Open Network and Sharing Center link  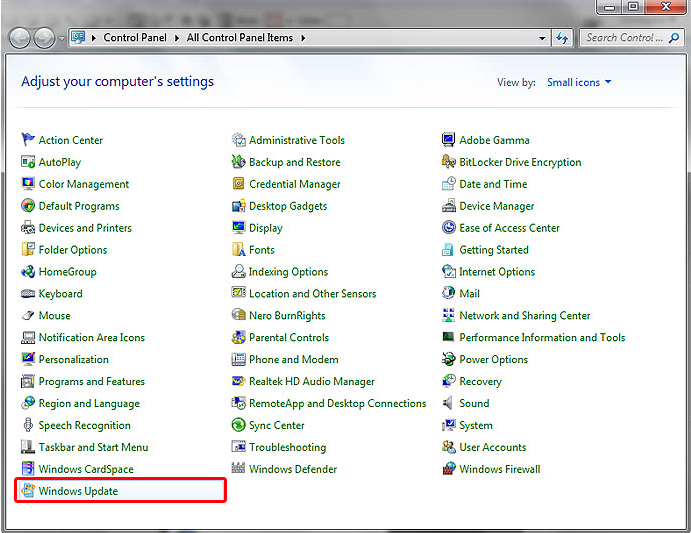pos(524,316)
